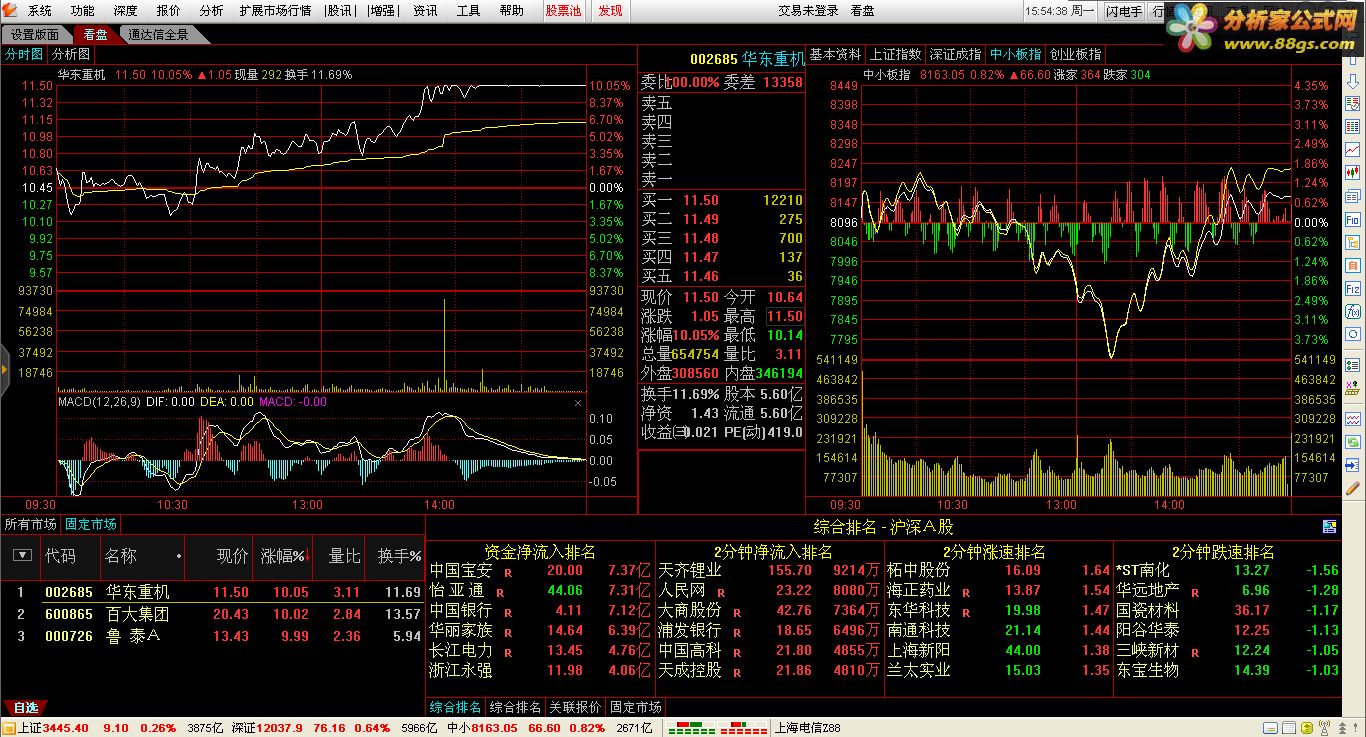Click the yellow icon at status bar left
This screenshot has height=737, width=1366.
(8, 728)
